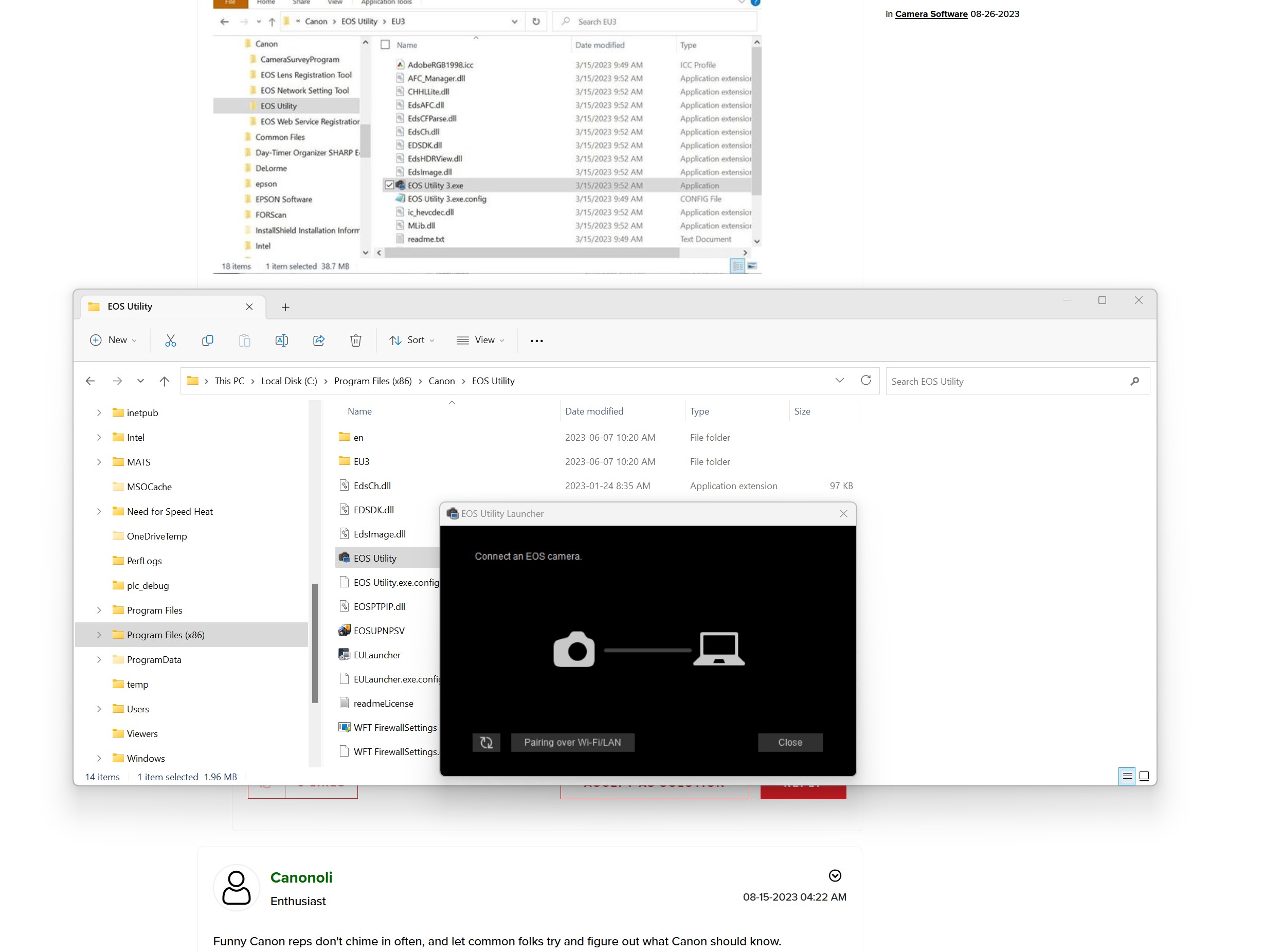This screenshot has height=952, width=1264.
Task: Expand the Program Files (x86) tree node
Action: (99, 635)
